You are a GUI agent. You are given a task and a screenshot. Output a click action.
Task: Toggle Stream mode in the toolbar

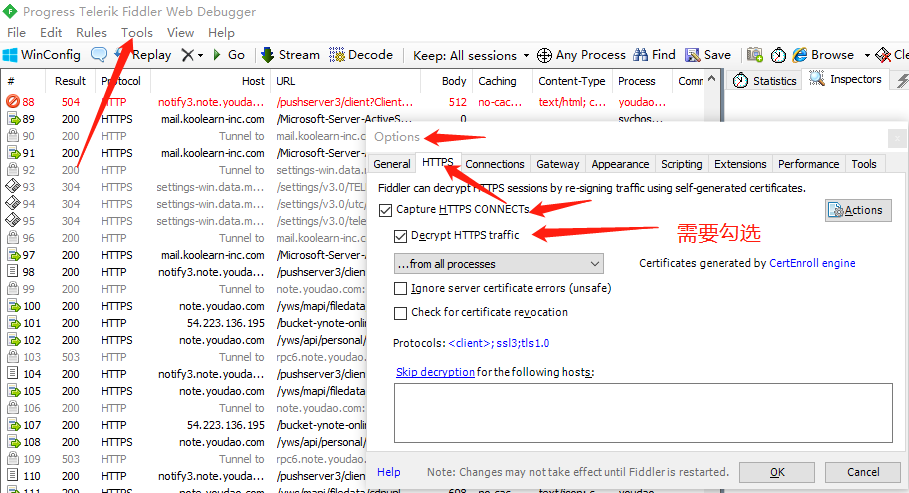pos(290,55)
